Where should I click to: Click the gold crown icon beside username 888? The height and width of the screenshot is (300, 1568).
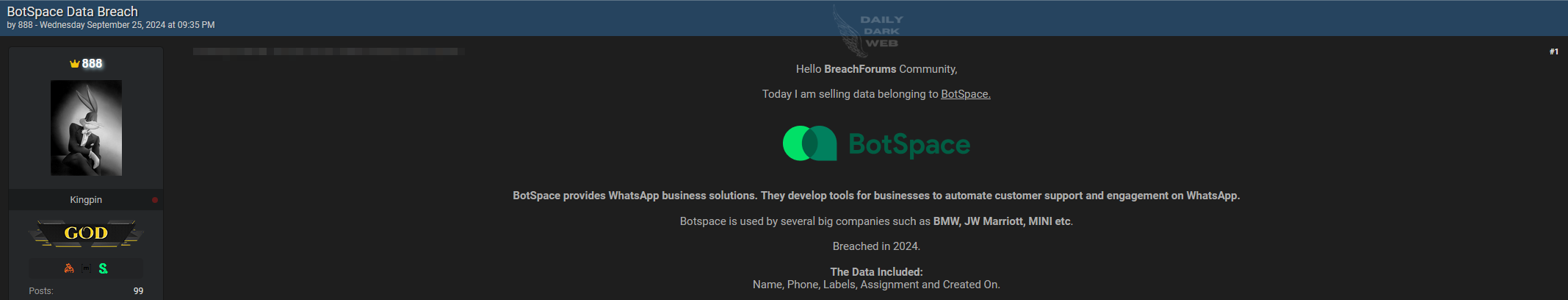click(74, 64)
